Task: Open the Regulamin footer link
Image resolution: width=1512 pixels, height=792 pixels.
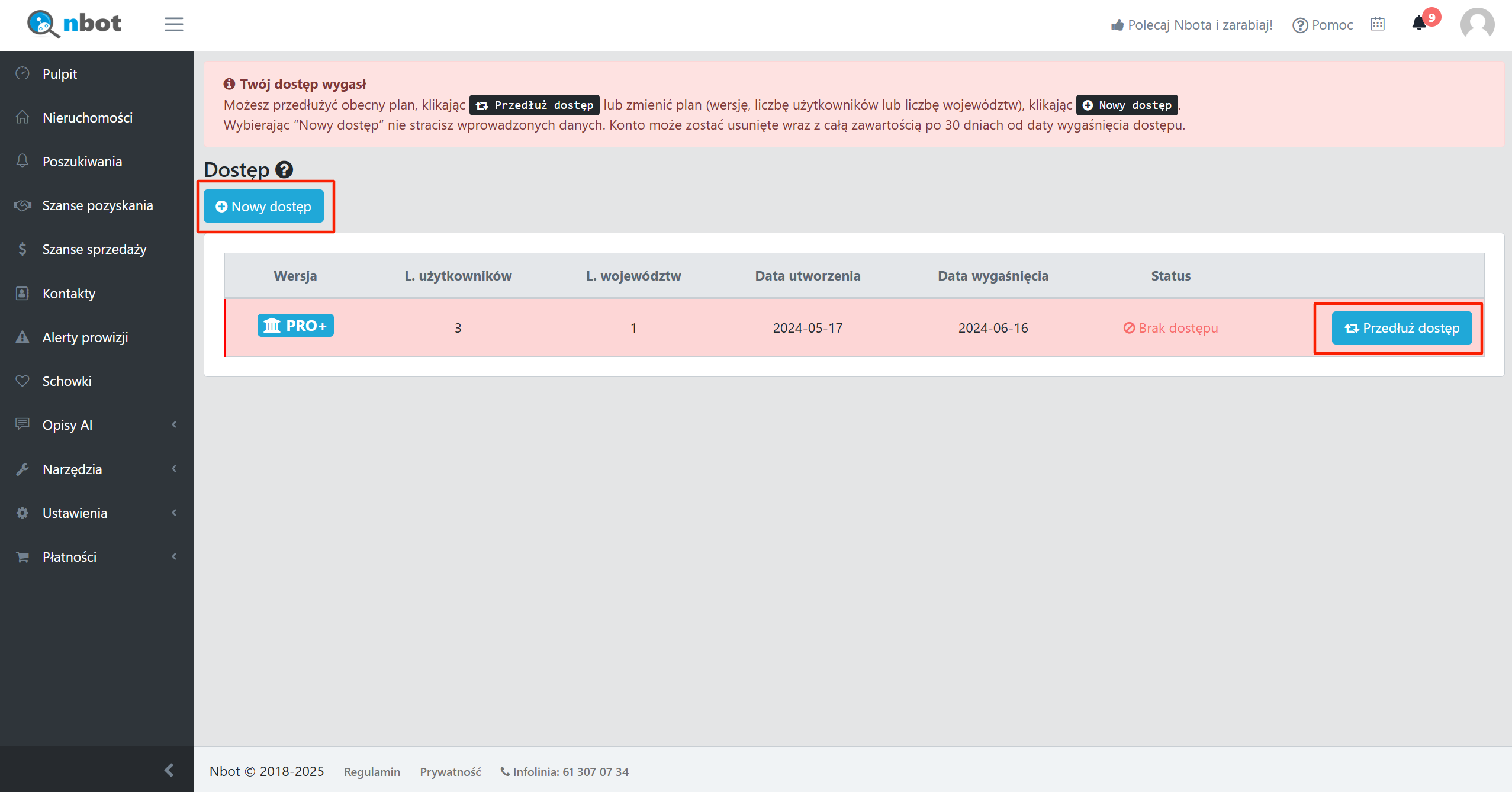Action: click(x=372, y=772)
